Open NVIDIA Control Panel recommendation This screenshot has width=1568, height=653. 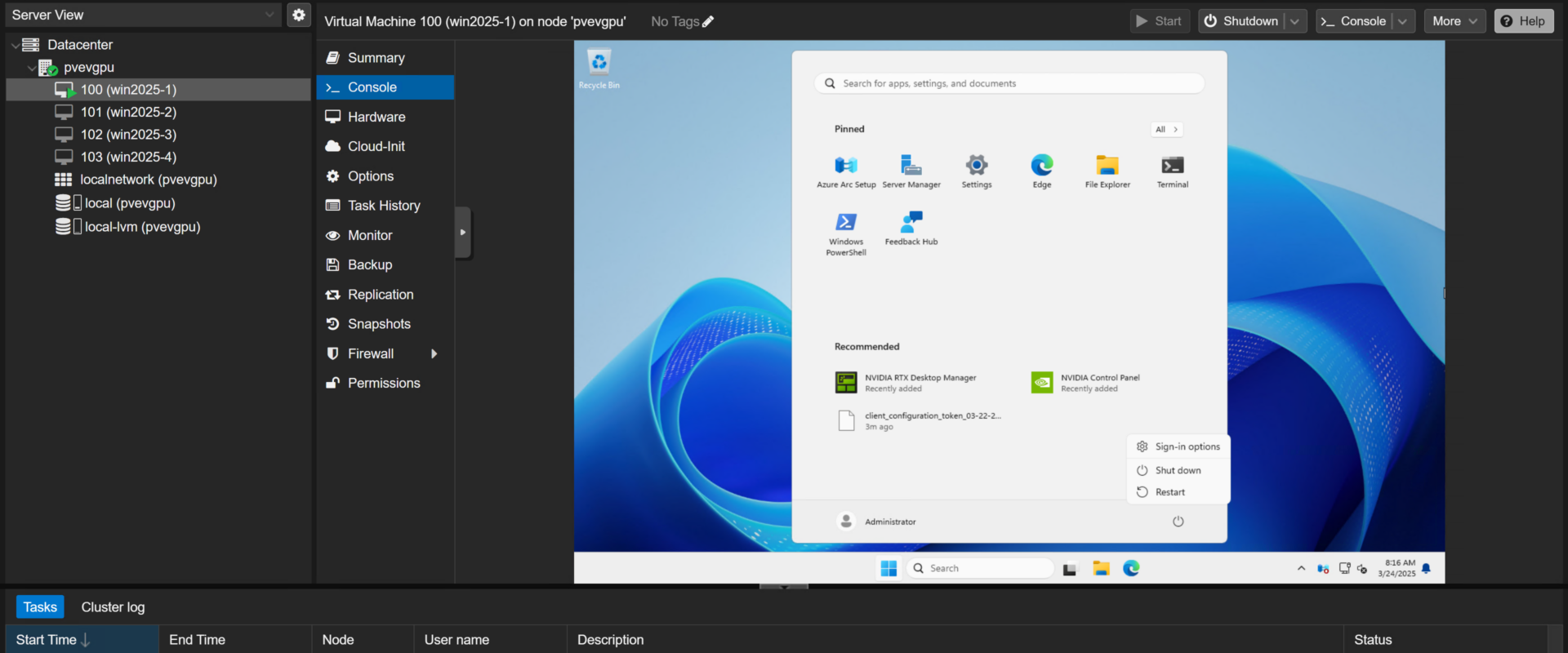coord(1086,382)
